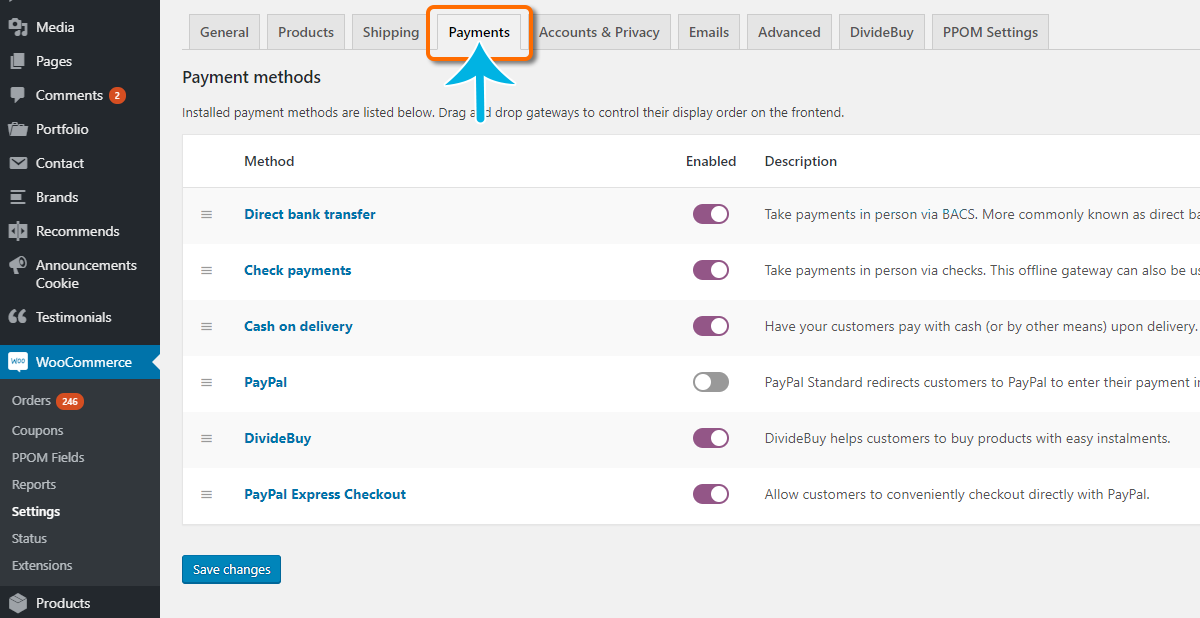
Task: Click the WooCommerce logo icon
Action: tap(18, 362)
